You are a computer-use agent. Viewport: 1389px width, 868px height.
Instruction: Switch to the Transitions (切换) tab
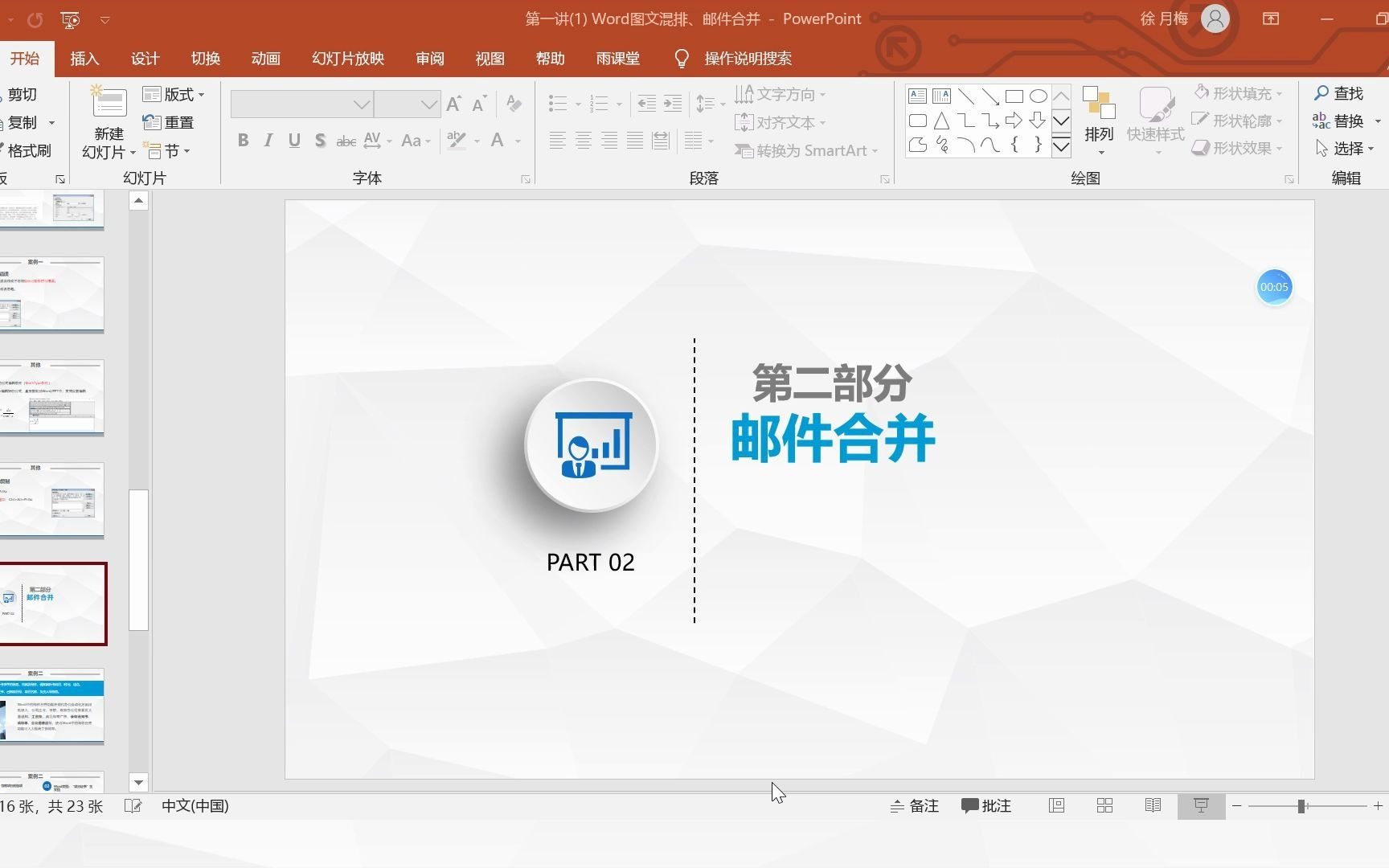205,59
